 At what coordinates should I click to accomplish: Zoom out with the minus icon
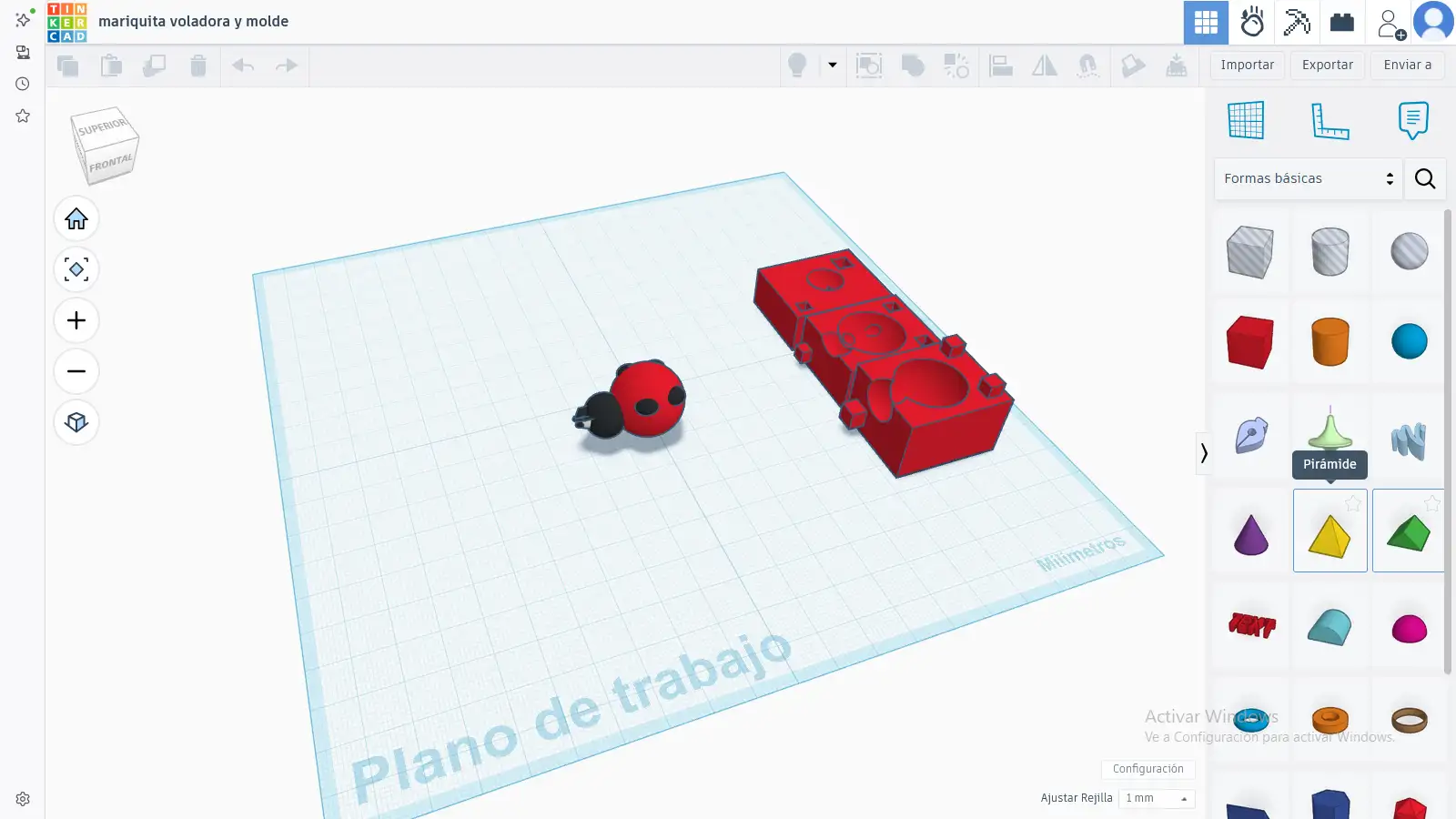click(x=76, y=371)
